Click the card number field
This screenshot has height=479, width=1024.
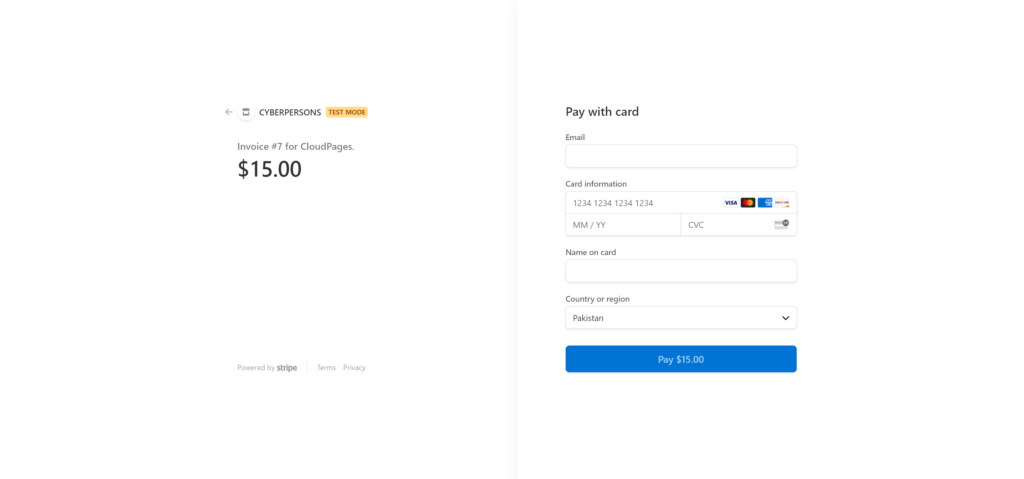(x=681, y=203)
